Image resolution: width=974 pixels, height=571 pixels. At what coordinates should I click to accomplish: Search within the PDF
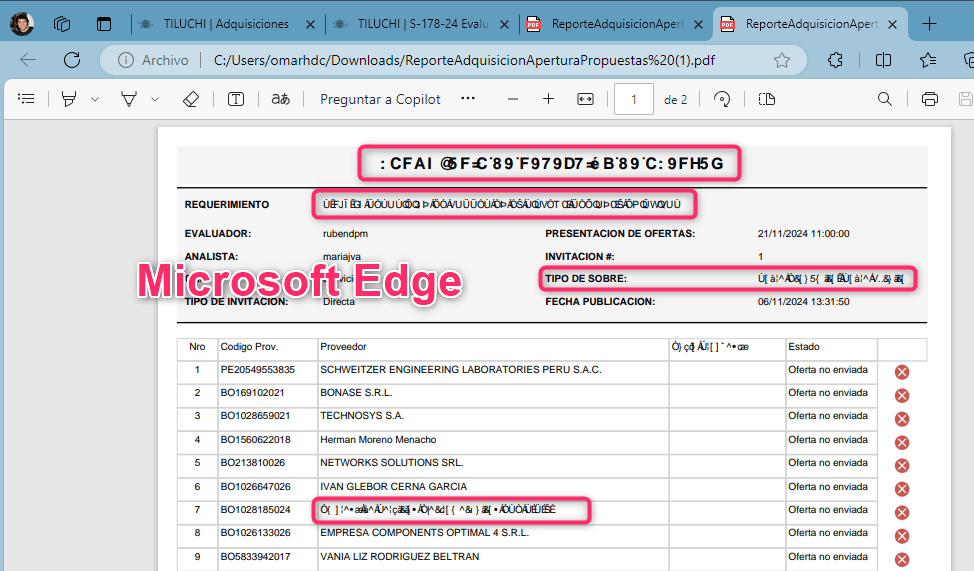click(885, 99)
